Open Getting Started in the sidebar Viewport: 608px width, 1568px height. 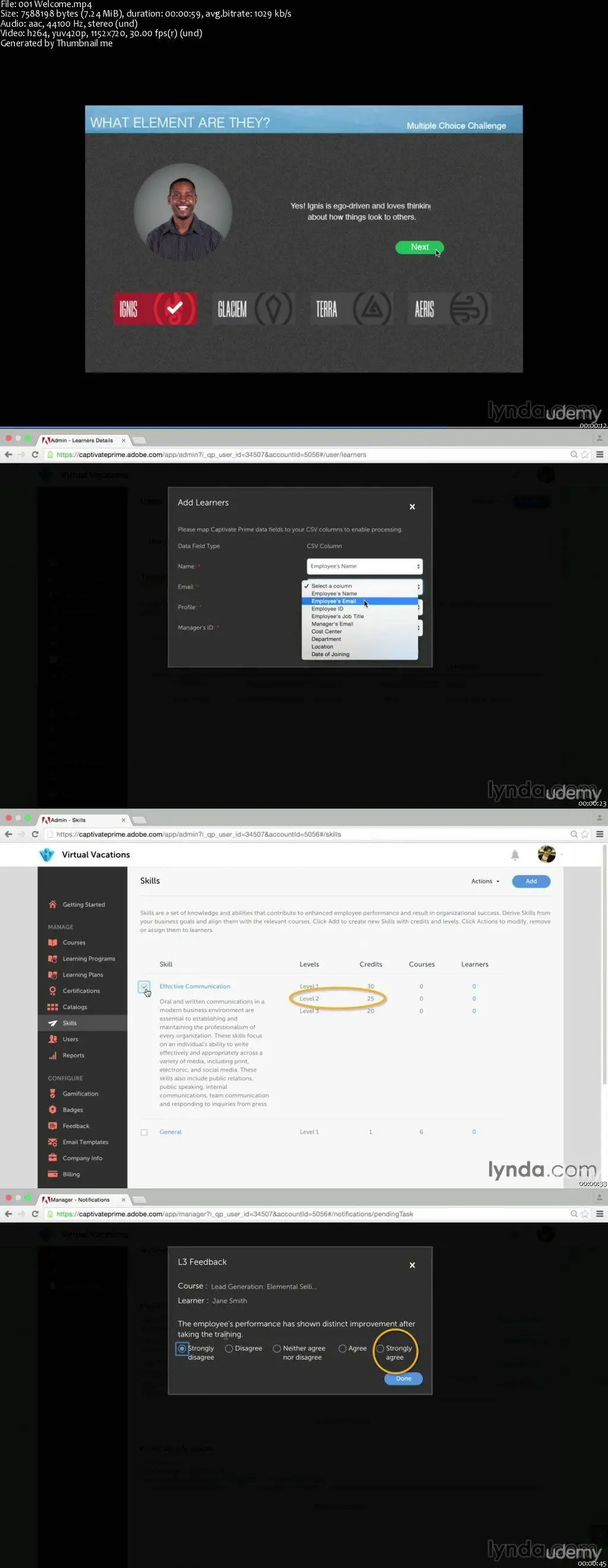point(83,905)
